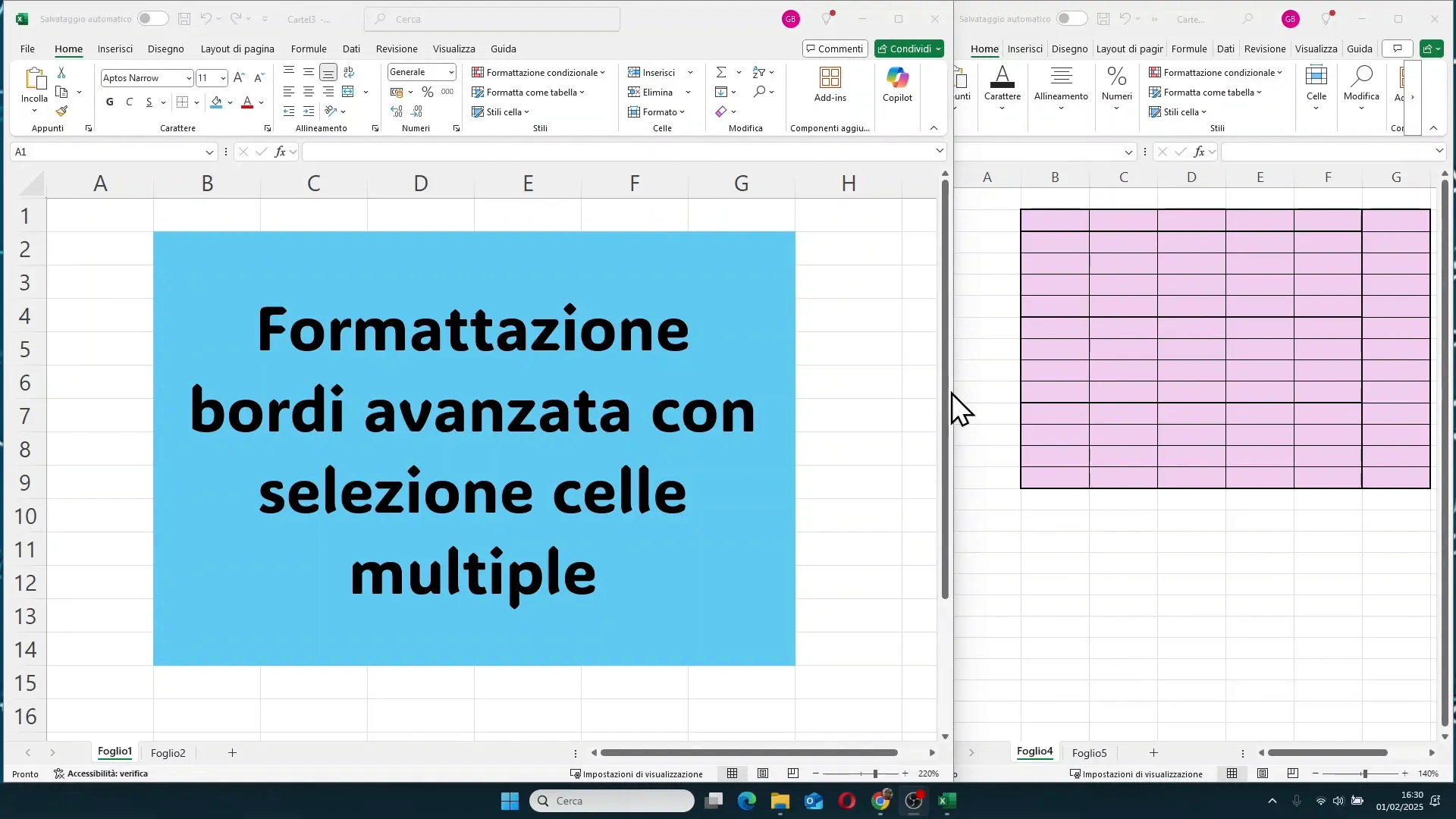Click the search box labeled Cerca in title bar
Image resolution: width=1456 pixels, height=819 pixels.
point(492,19)
